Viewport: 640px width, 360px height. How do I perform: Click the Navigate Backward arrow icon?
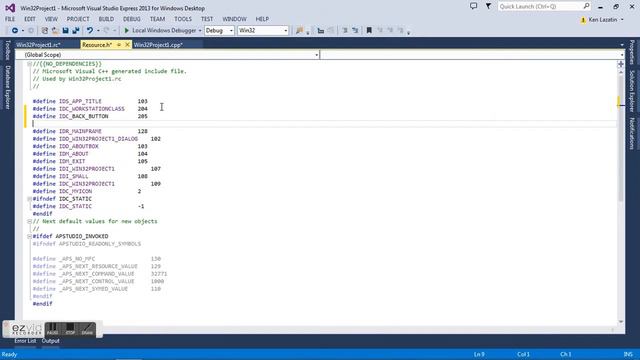pos(14,31)
